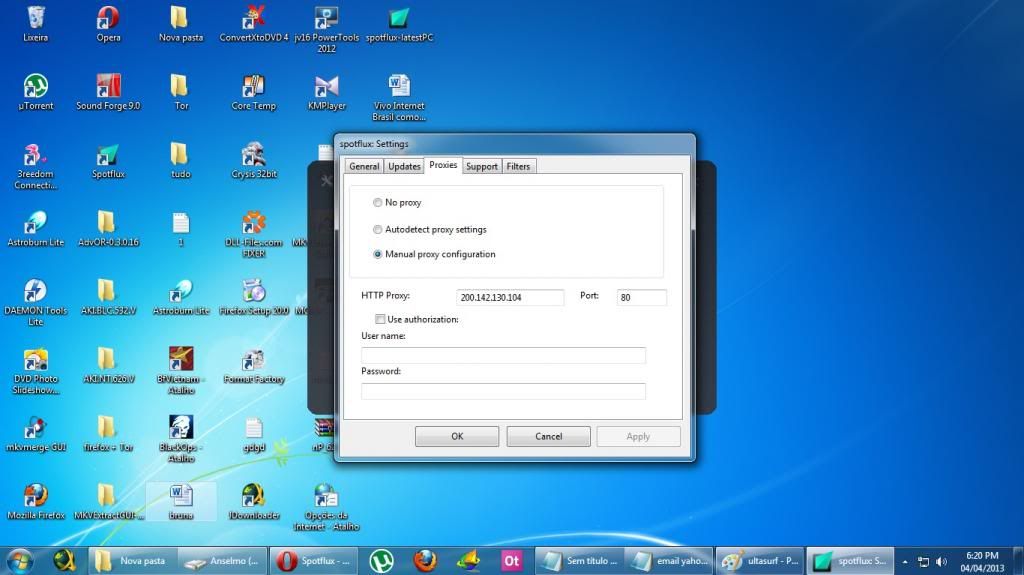
Task: Switch to the General tab
Action: pyautogui.click(x=364, y=166)
